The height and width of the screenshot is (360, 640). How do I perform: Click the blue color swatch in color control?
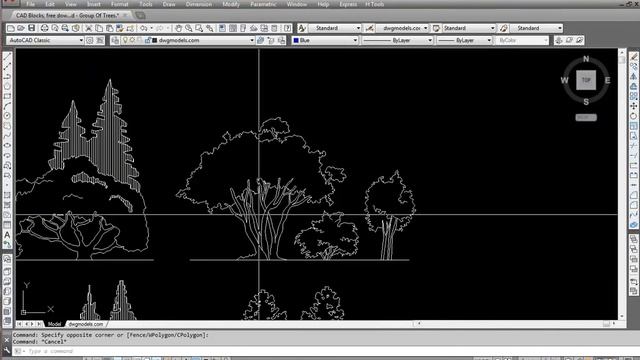coord(296,40)
